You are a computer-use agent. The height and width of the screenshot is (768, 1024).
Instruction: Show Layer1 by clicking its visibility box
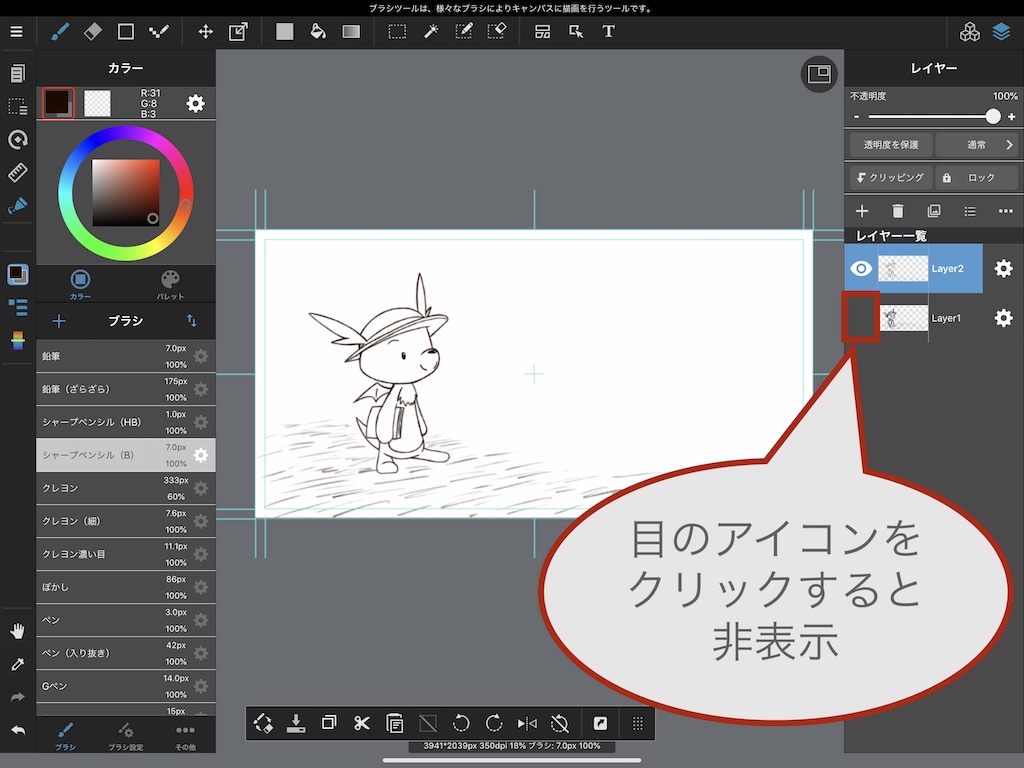pyautogui.click(x=860, y=318)
